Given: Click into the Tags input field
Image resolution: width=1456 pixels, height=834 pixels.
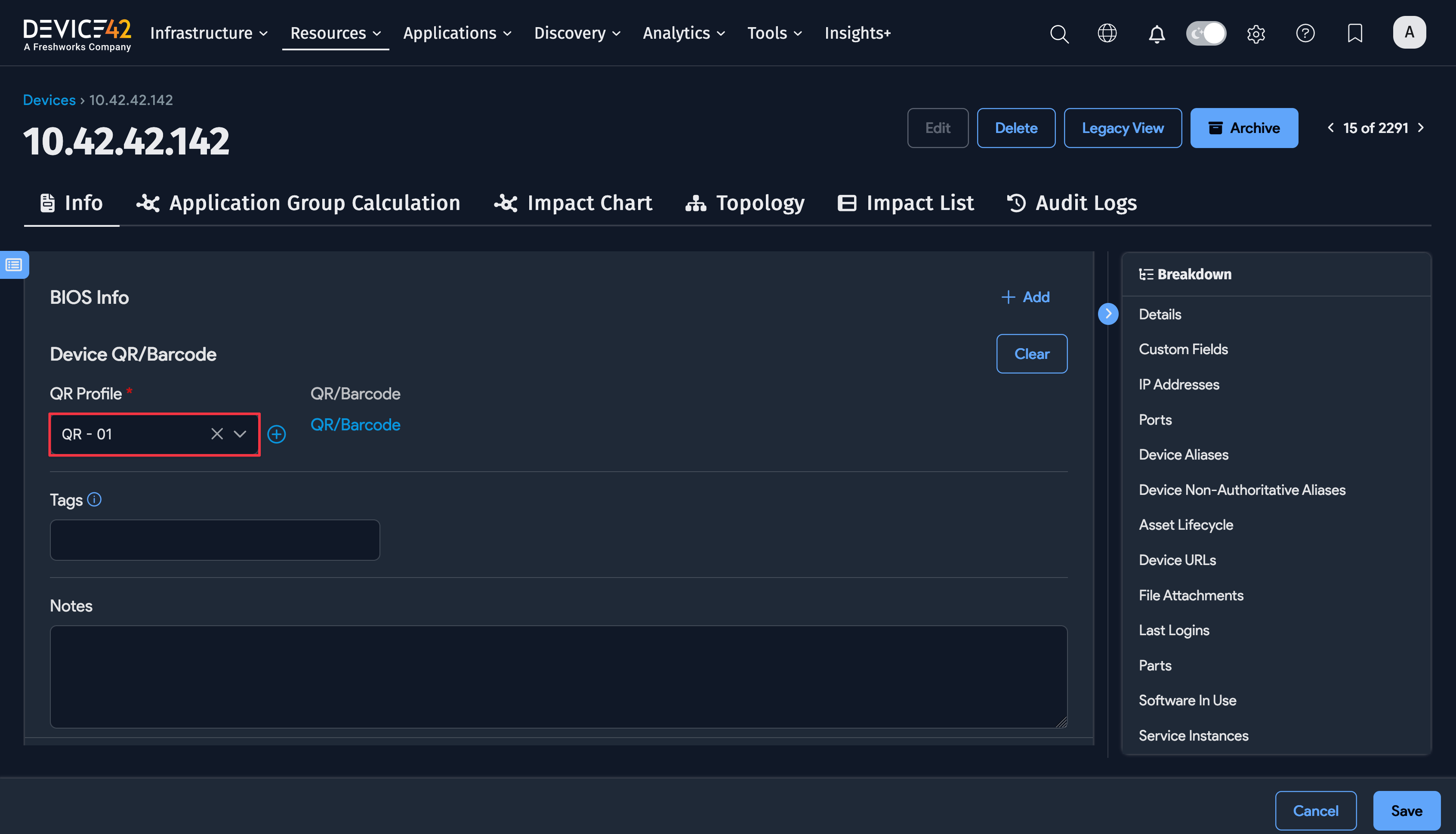Looking at the screenshot, I should pyautogui.click(x=215, y=540).
